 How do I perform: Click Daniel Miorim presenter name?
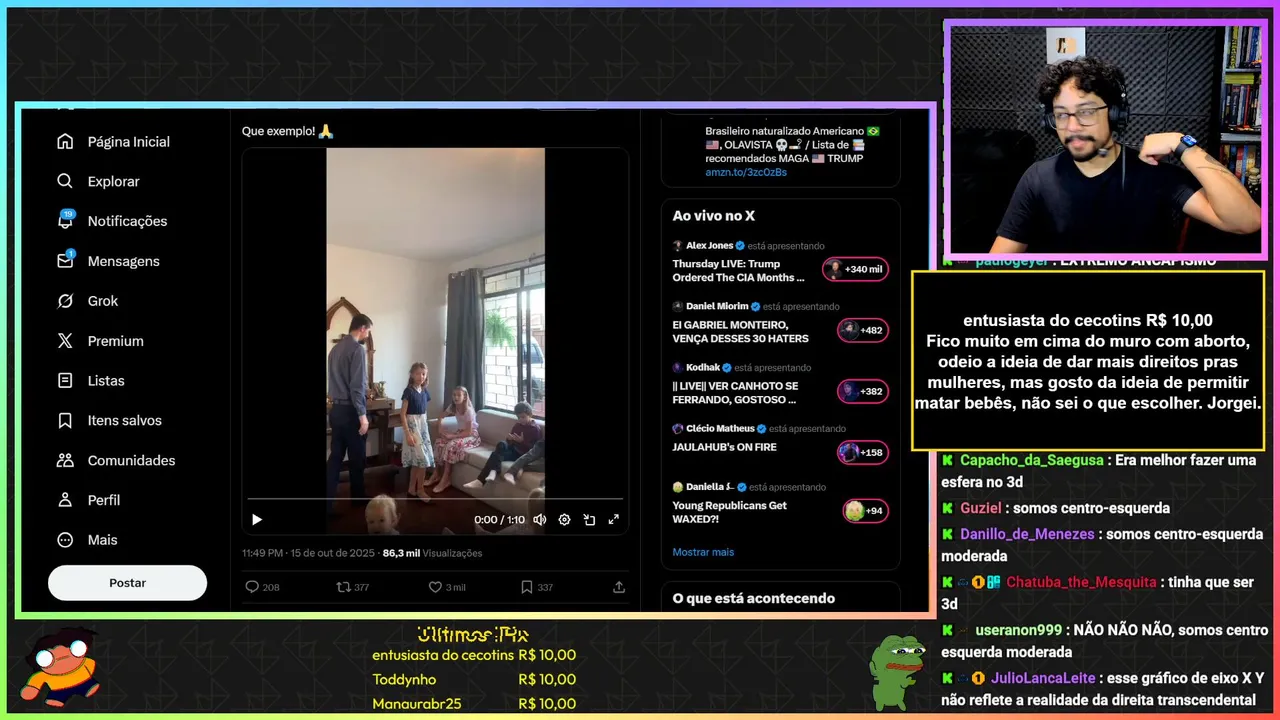(717, 306)
